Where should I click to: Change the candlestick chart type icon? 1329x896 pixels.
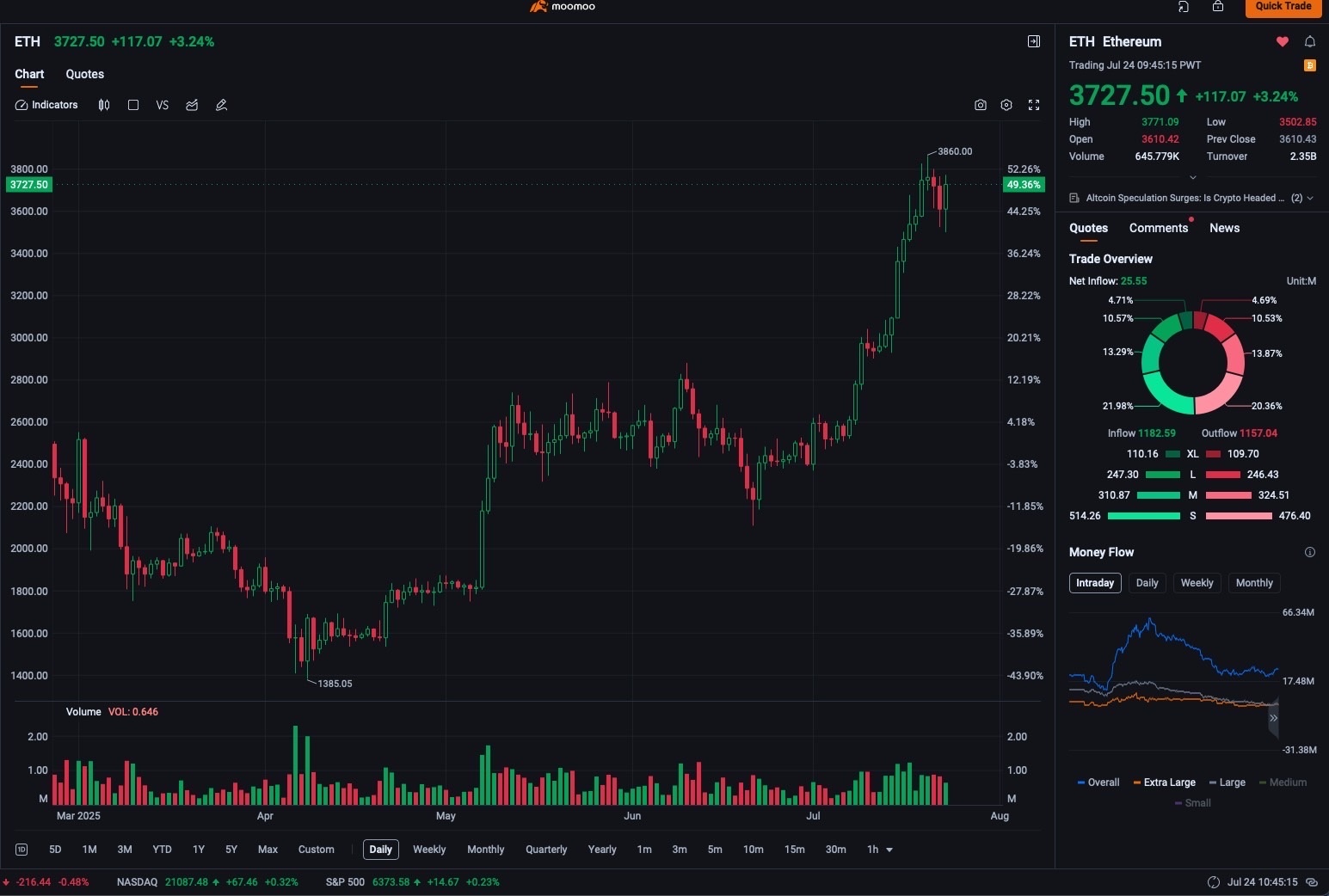pos(104,105)
